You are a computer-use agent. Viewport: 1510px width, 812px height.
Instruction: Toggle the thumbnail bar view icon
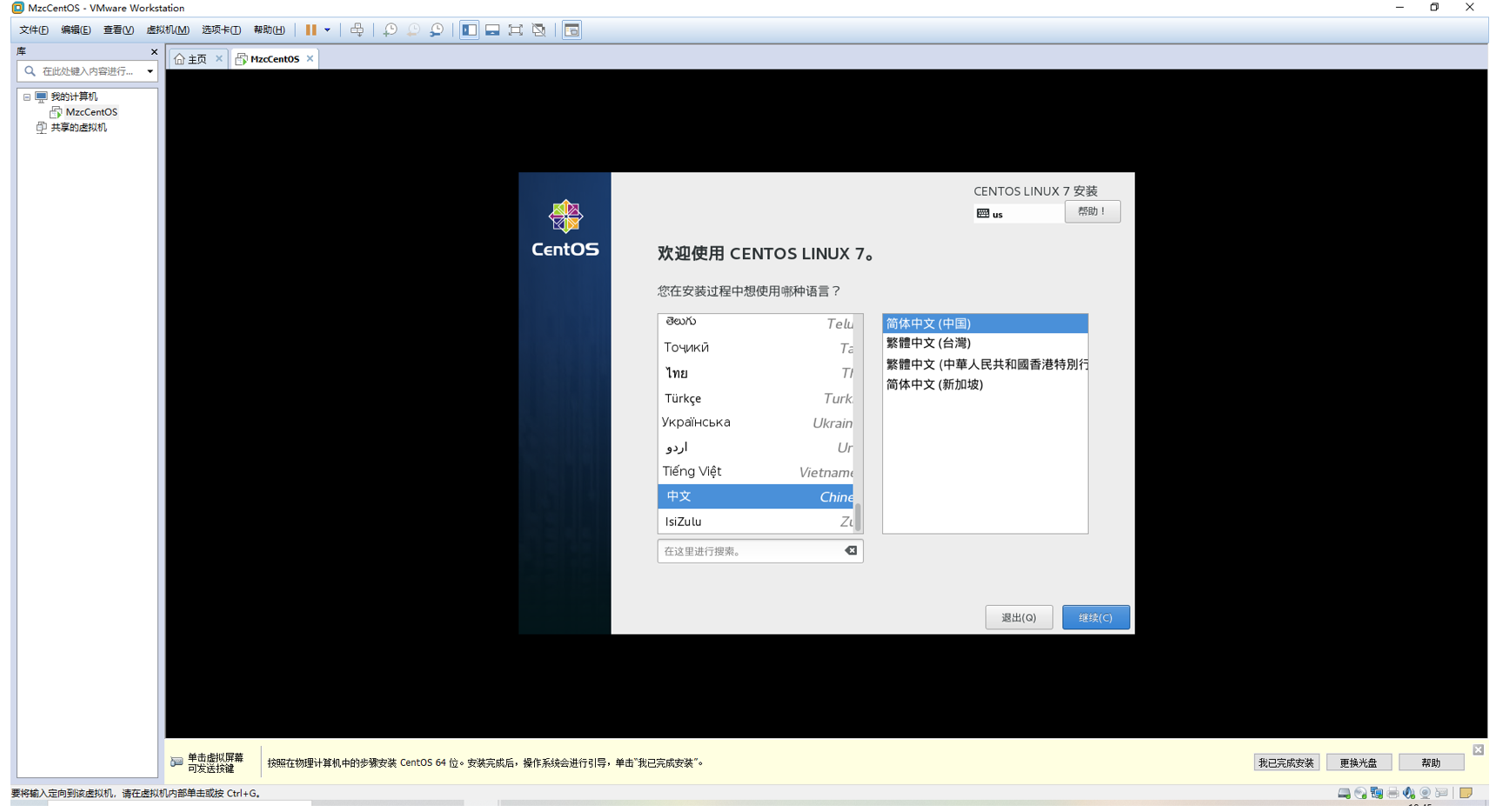[492, 30]
